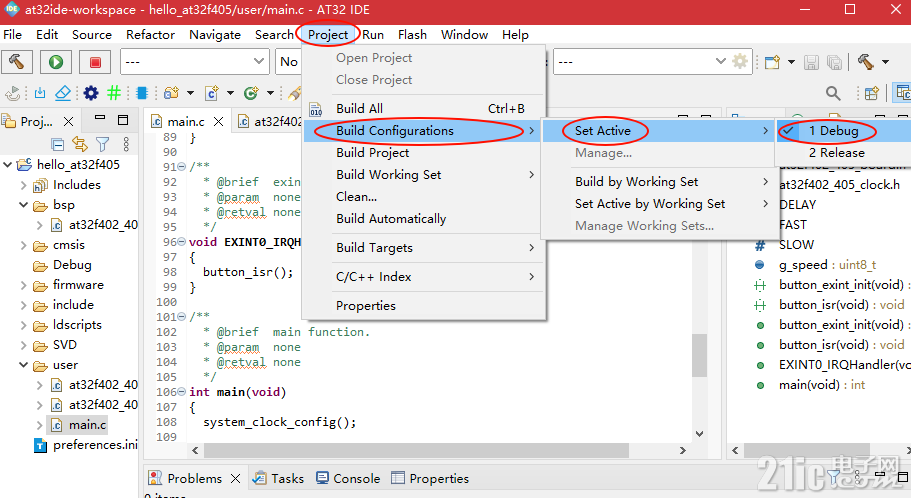Click Link with Editor arrows icon

[x=80, y=144]
